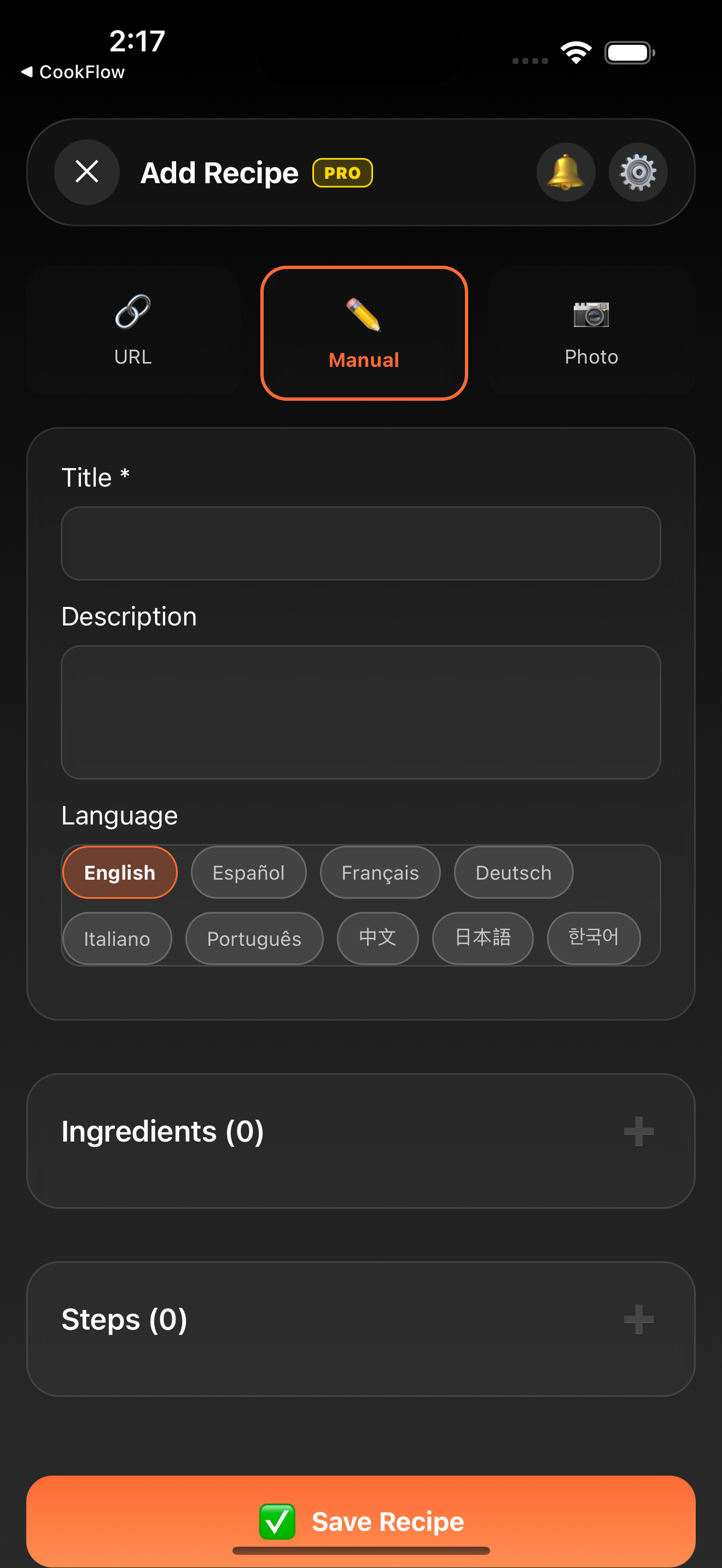This screenshot has height=1568, width=722.
Task: Tap the 2:17 clock
Action: (137, 41)
